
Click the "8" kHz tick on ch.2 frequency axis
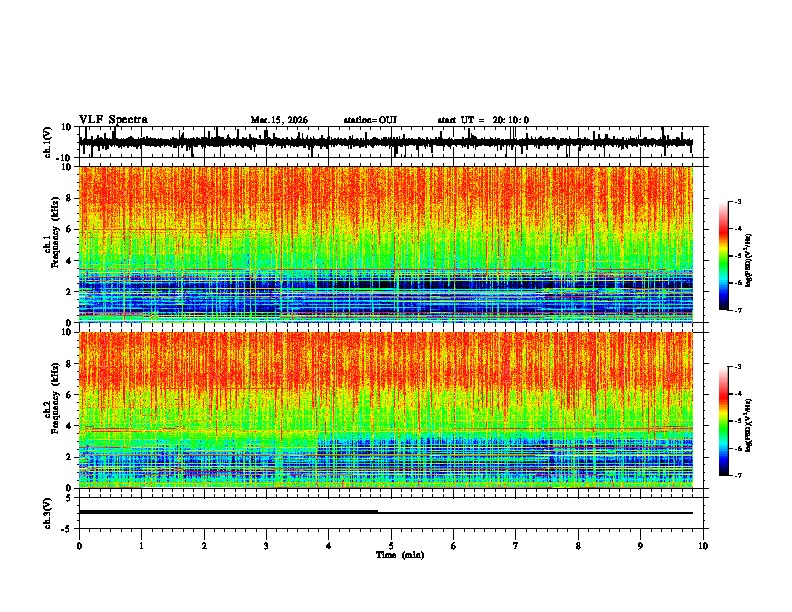click(x=69, y=364)
